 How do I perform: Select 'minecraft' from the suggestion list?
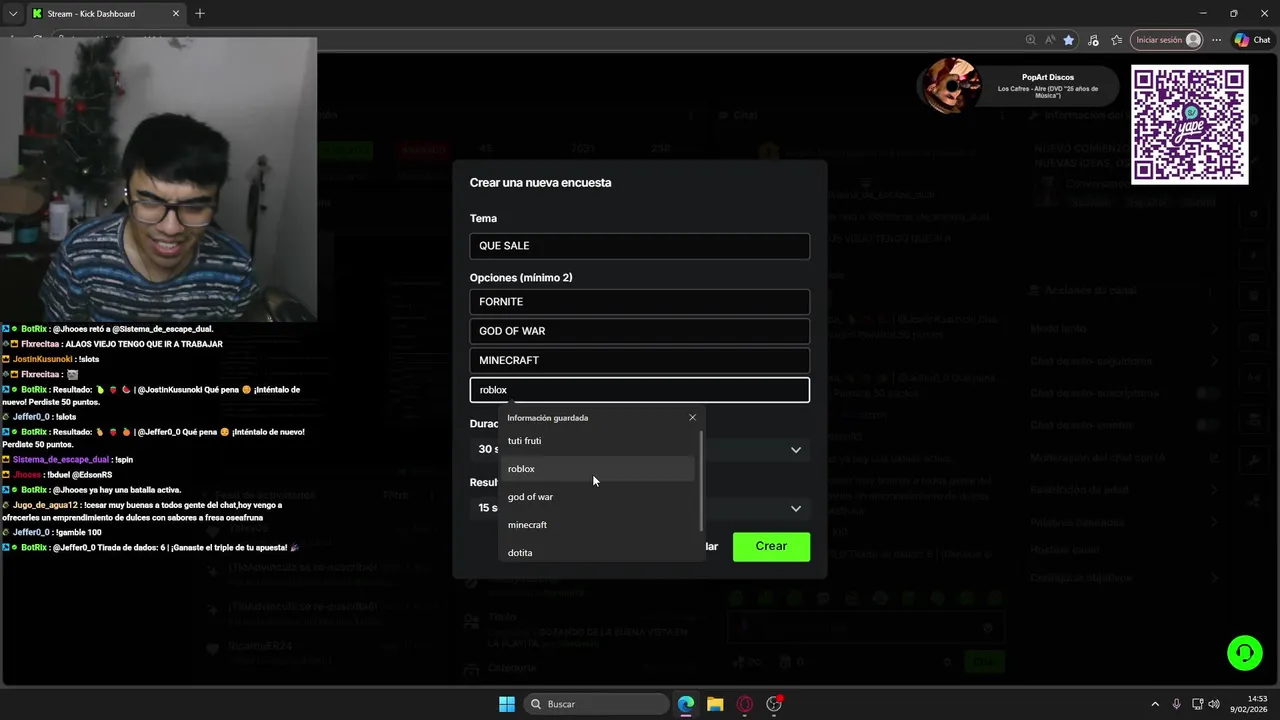tap(597, 525)
